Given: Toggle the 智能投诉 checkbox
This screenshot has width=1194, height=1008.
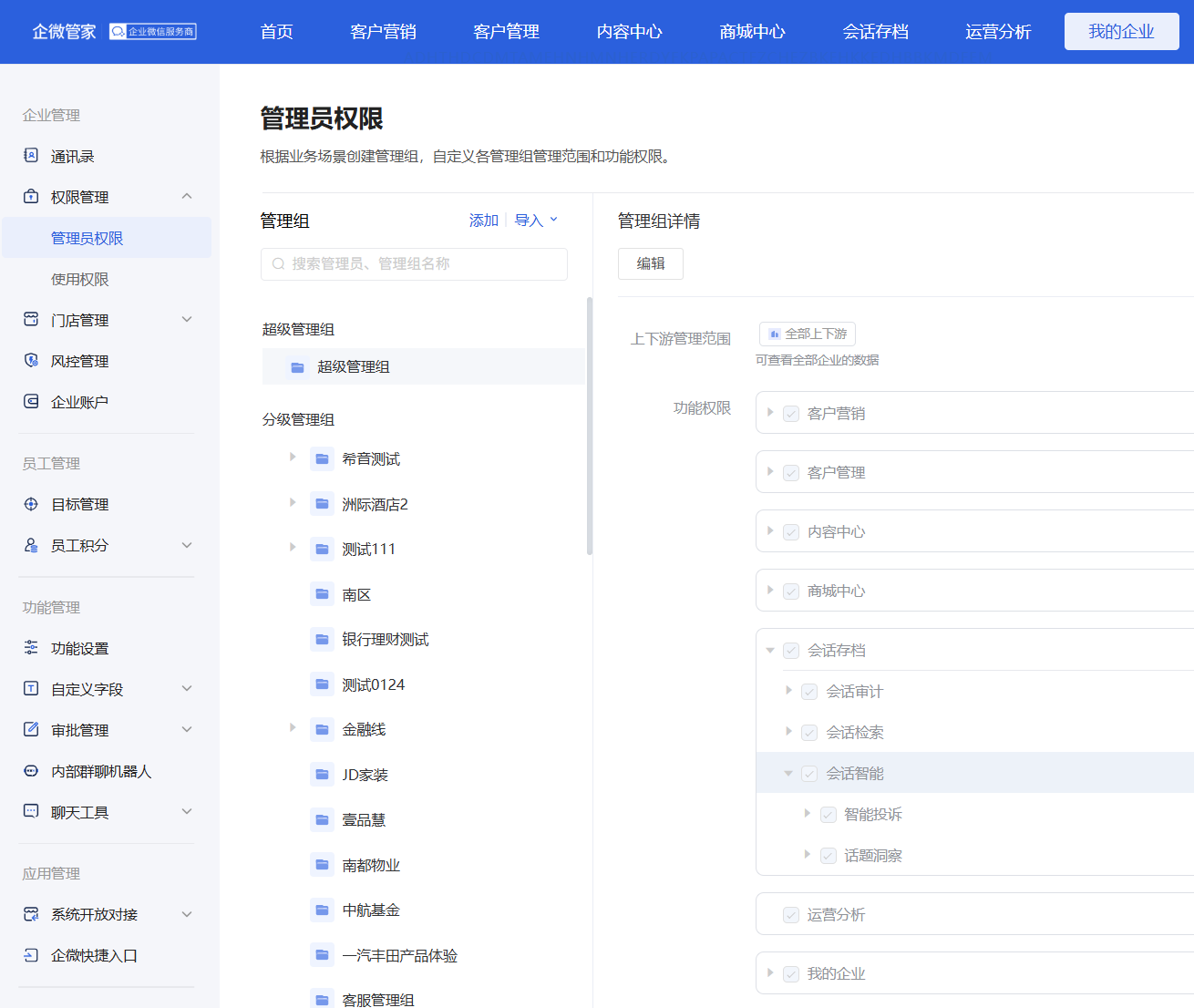Looking at the screenshot, I should (x=829, y=815).
